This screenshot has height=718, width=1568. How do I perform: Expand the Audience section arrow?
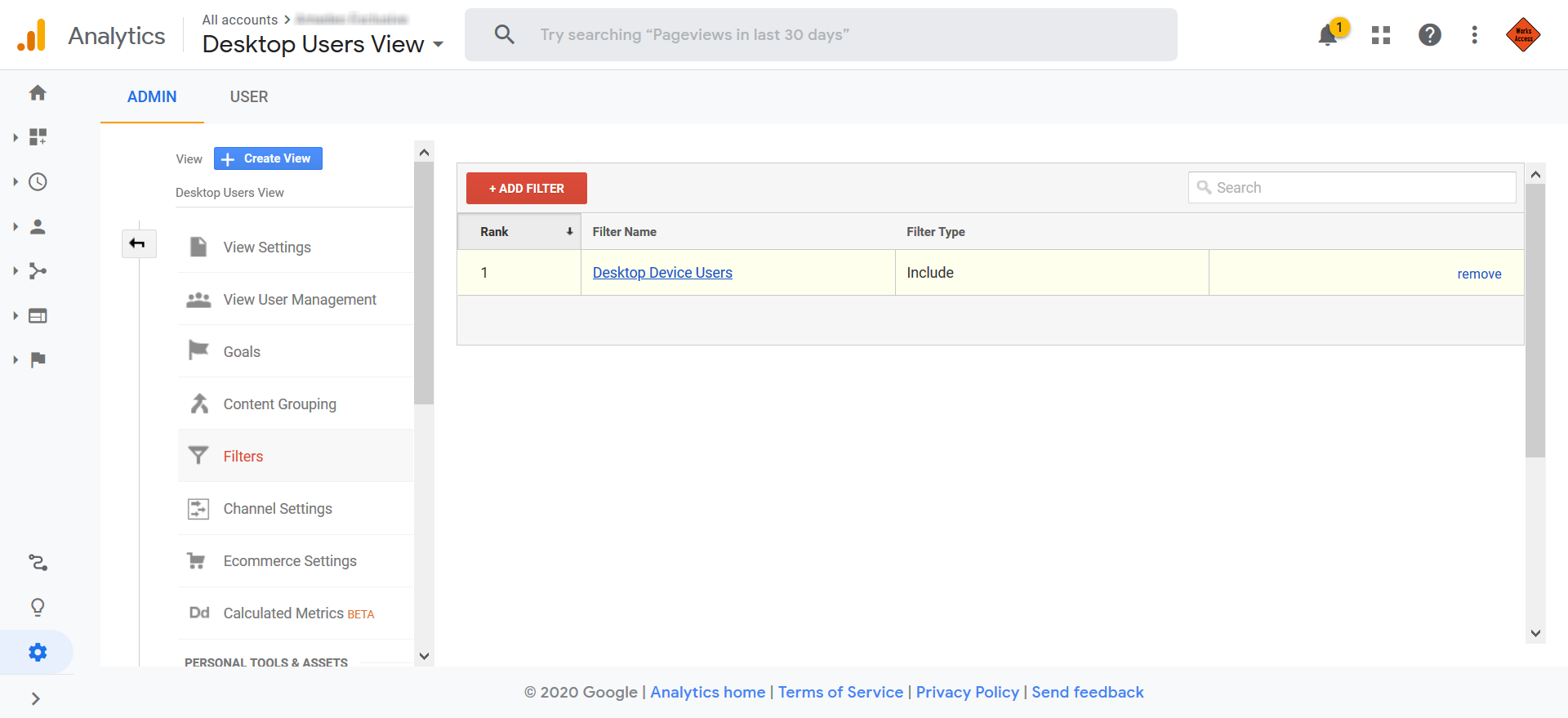coord(16,226)
